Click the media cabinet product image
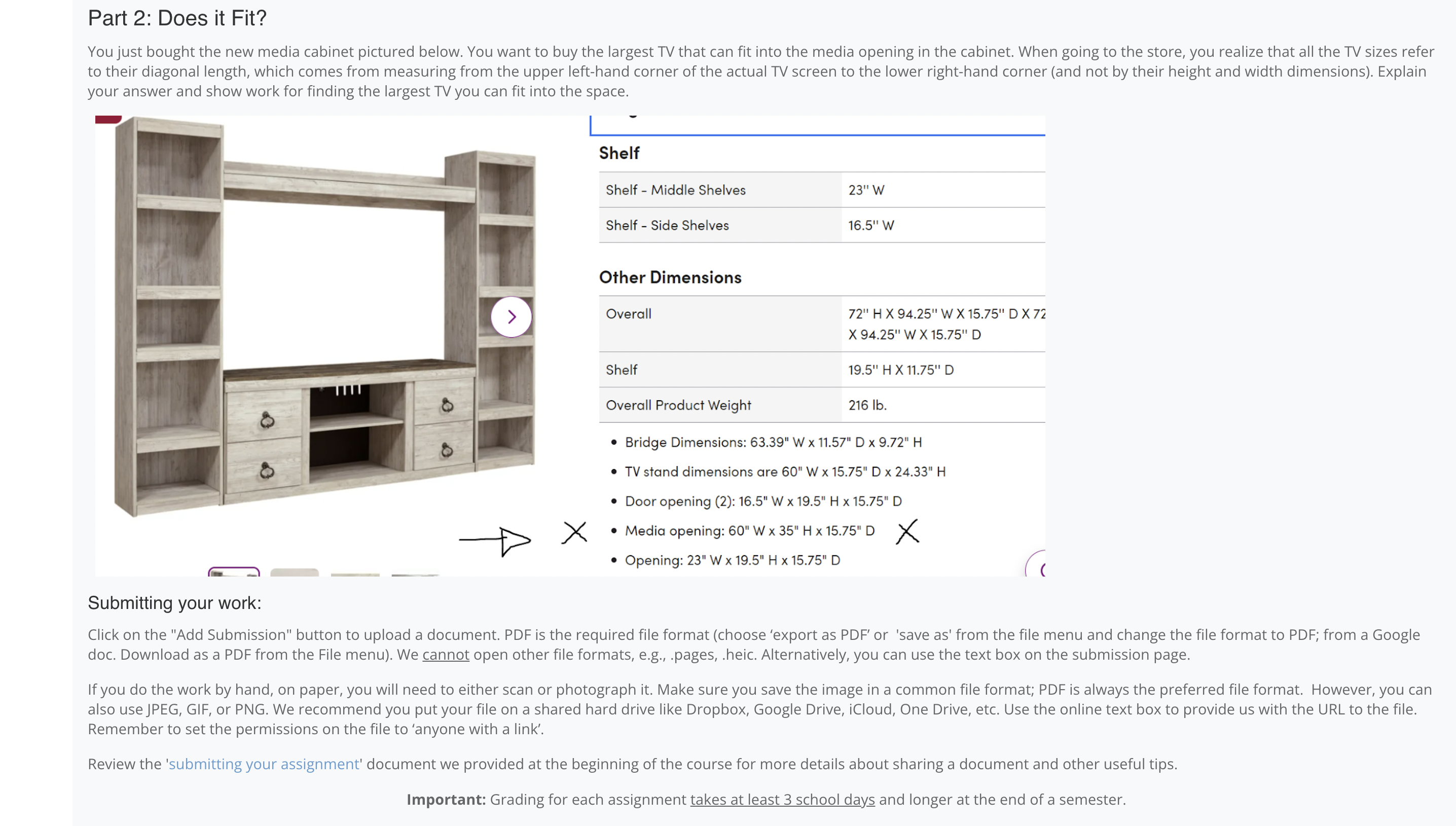 (x=323, y=318)
